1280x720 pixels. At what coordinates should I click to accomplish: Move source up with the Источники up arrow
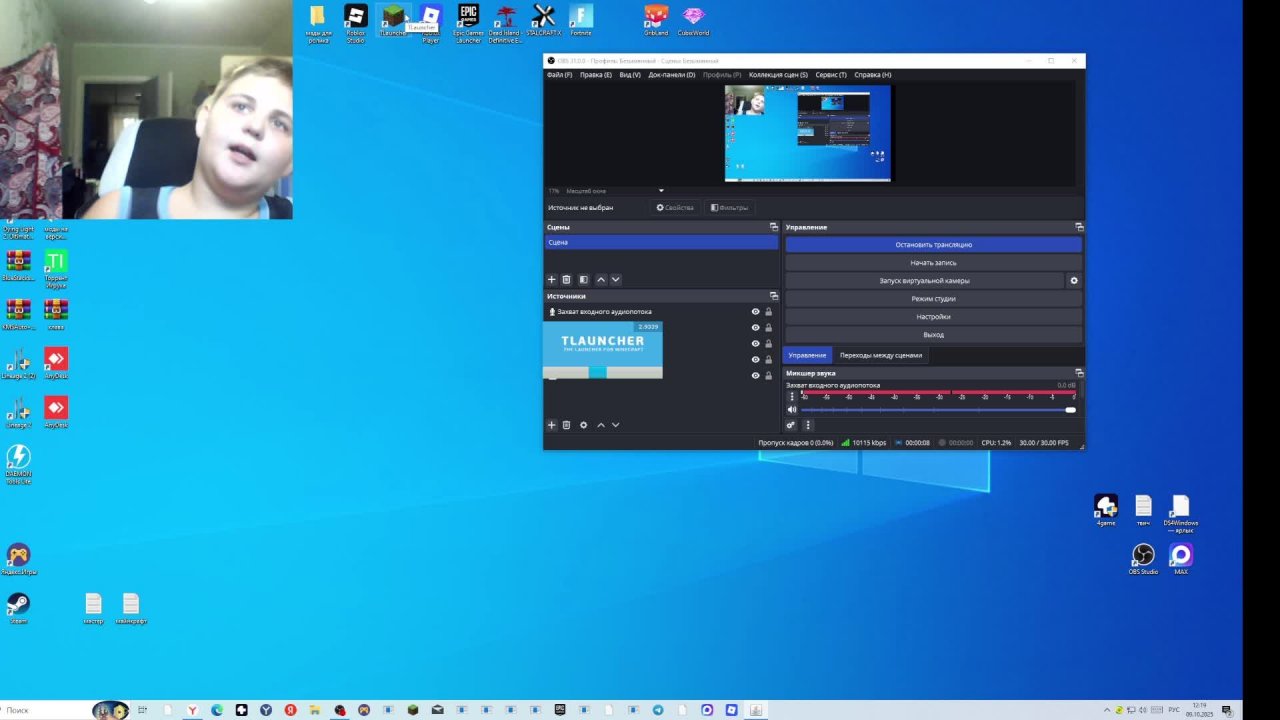(x=601, y=425)
